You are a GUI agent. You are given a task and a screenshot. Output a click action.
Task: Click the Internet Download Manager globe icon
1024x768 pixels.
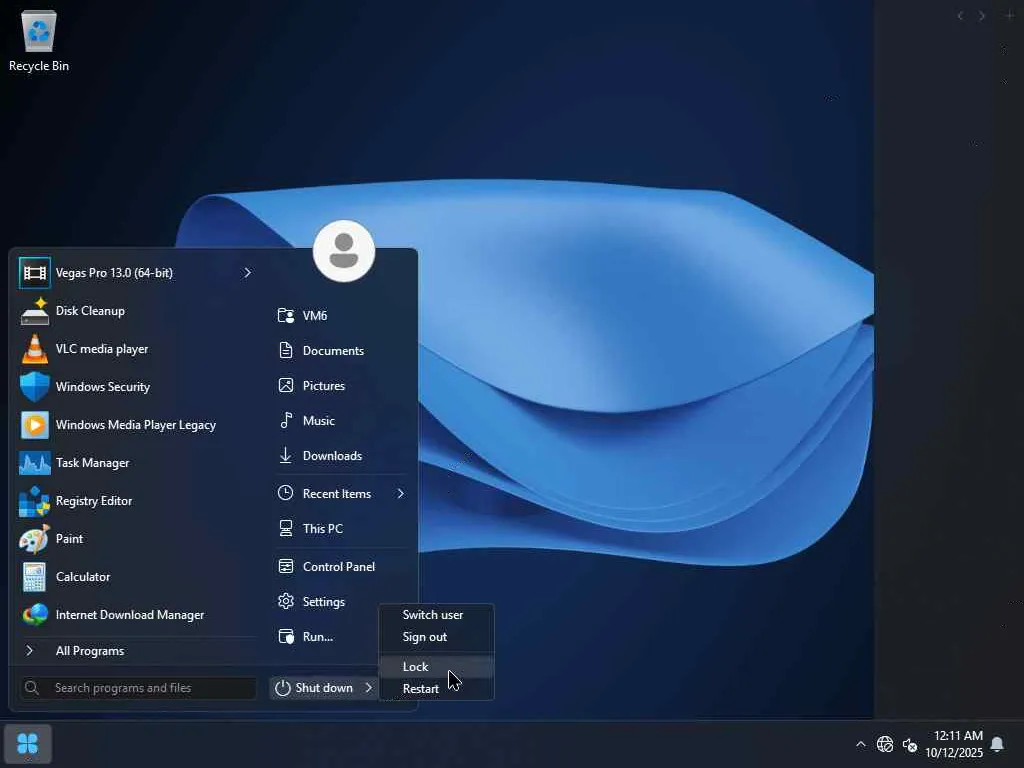[35, 615]
